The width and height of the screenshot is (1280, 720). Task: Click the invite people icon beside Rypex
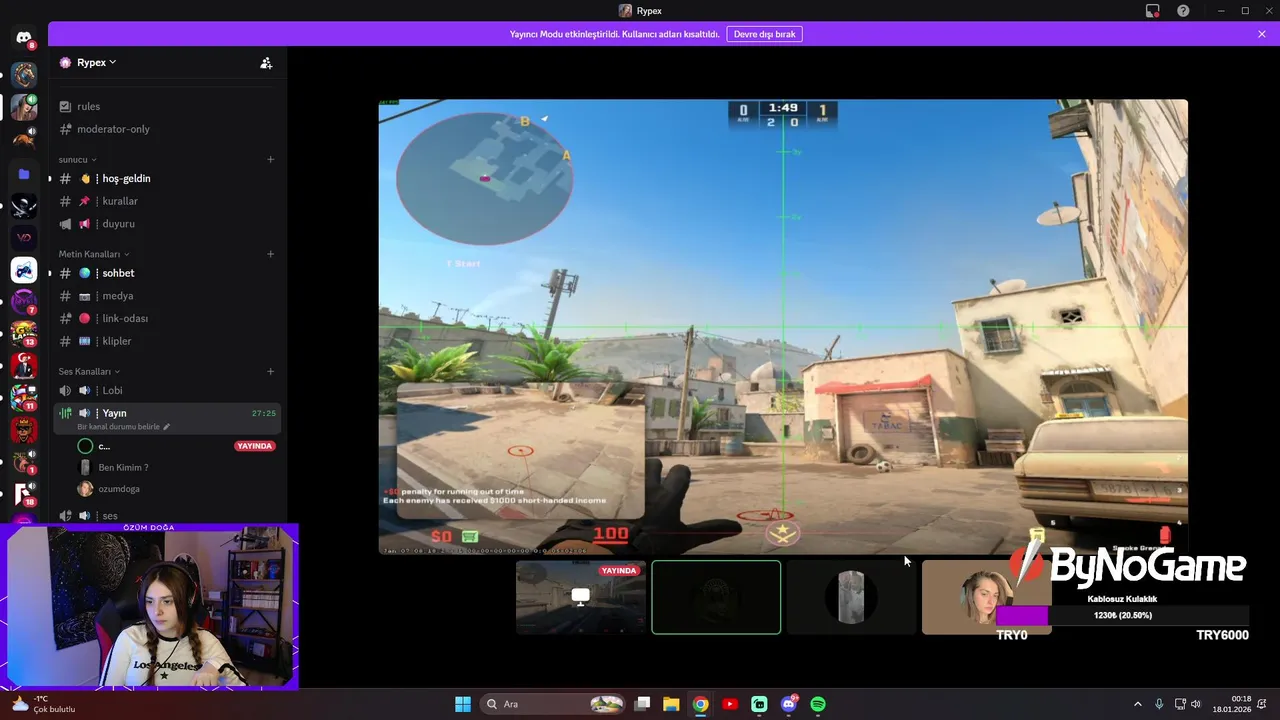point(266,62)
